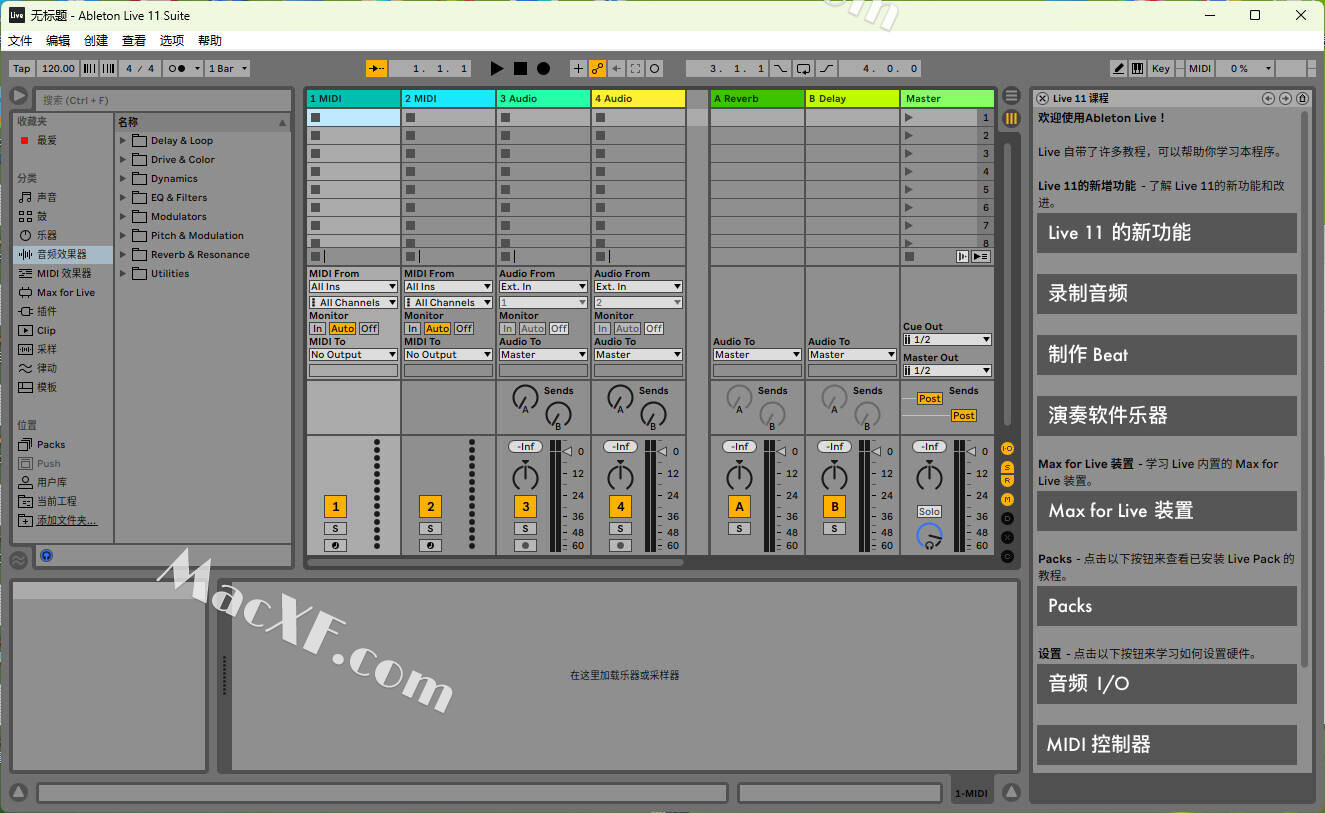The width and height of the screenshot is (1325, 813).
Task: Expand the Dynamics folder
Action: coord(123,179)
